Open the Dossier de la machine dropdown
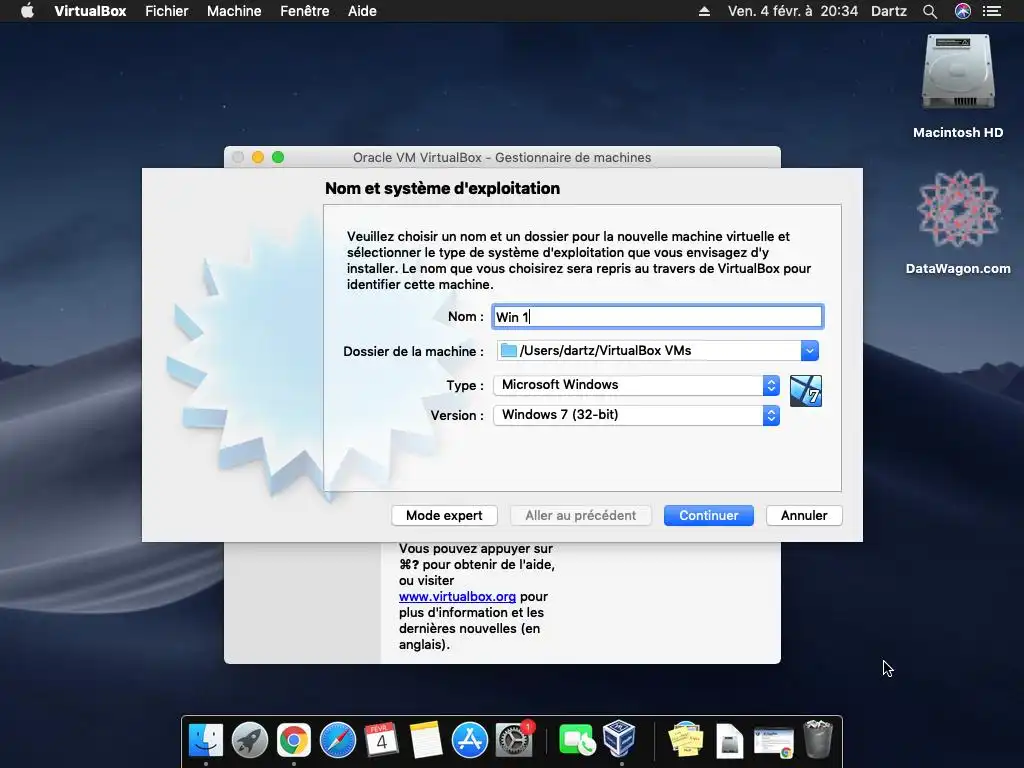Viewport: 1024px width, 768px height. [x=809, y=351]
